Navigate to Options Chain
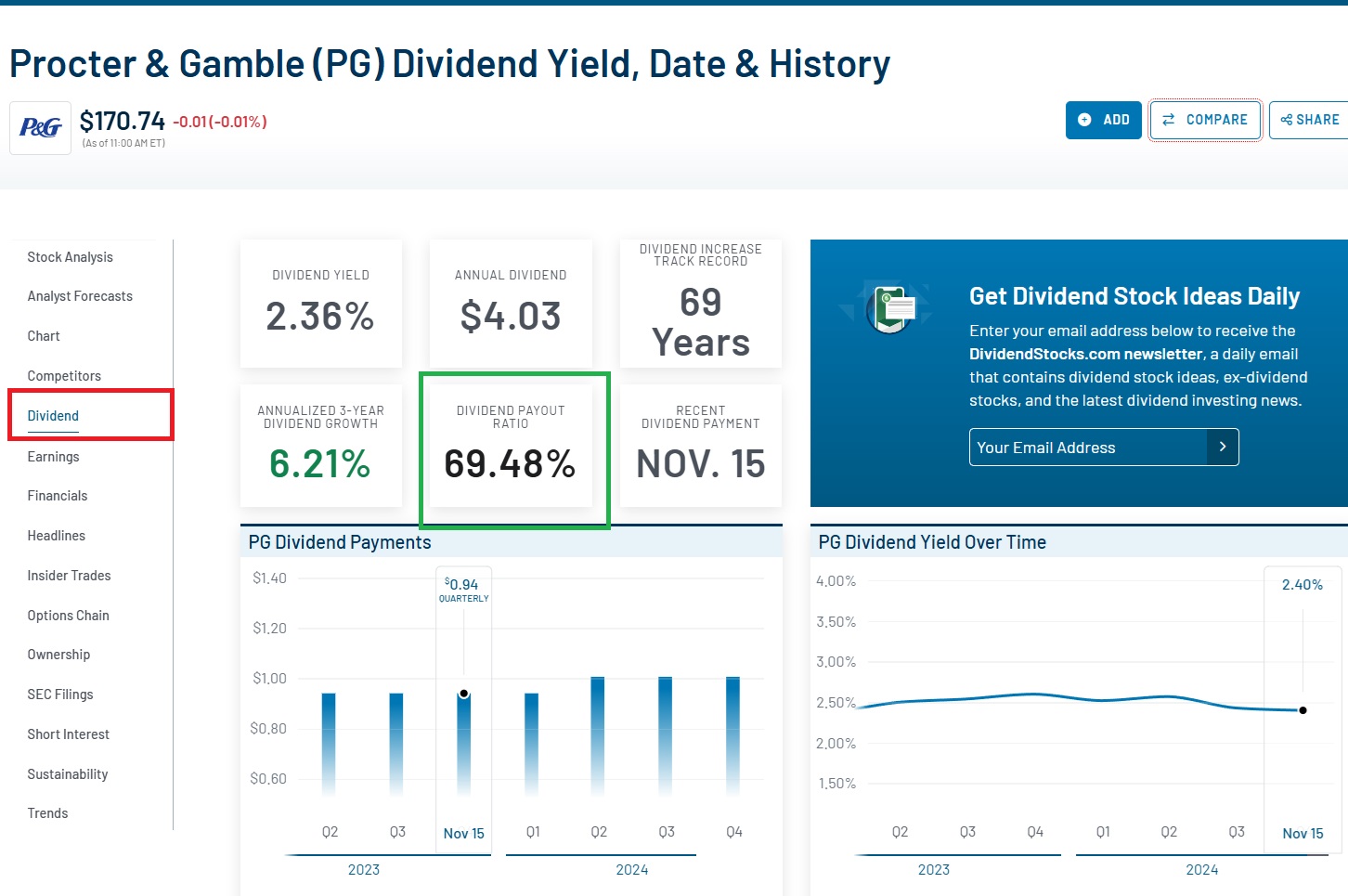The width and height of the screenshot is (1348, 896). coord(69,616)
